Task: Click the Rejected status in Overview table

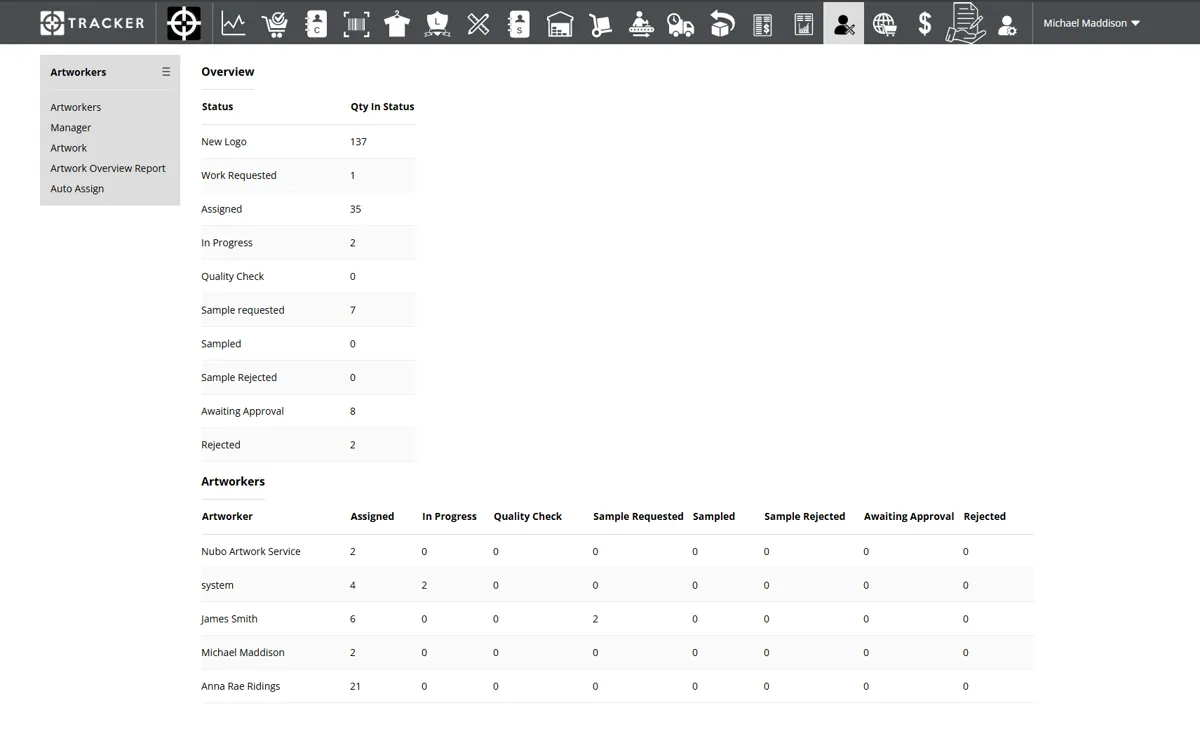Action: tap(221, 445)
